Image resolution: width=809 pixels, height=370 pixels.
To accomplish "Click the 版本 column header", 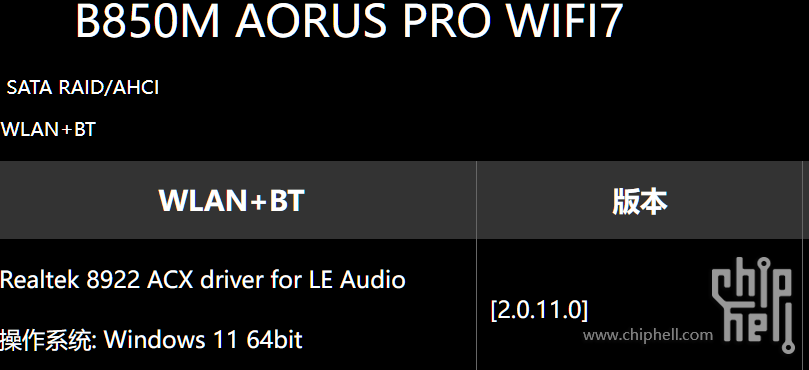I will click(x=640, y=201).
